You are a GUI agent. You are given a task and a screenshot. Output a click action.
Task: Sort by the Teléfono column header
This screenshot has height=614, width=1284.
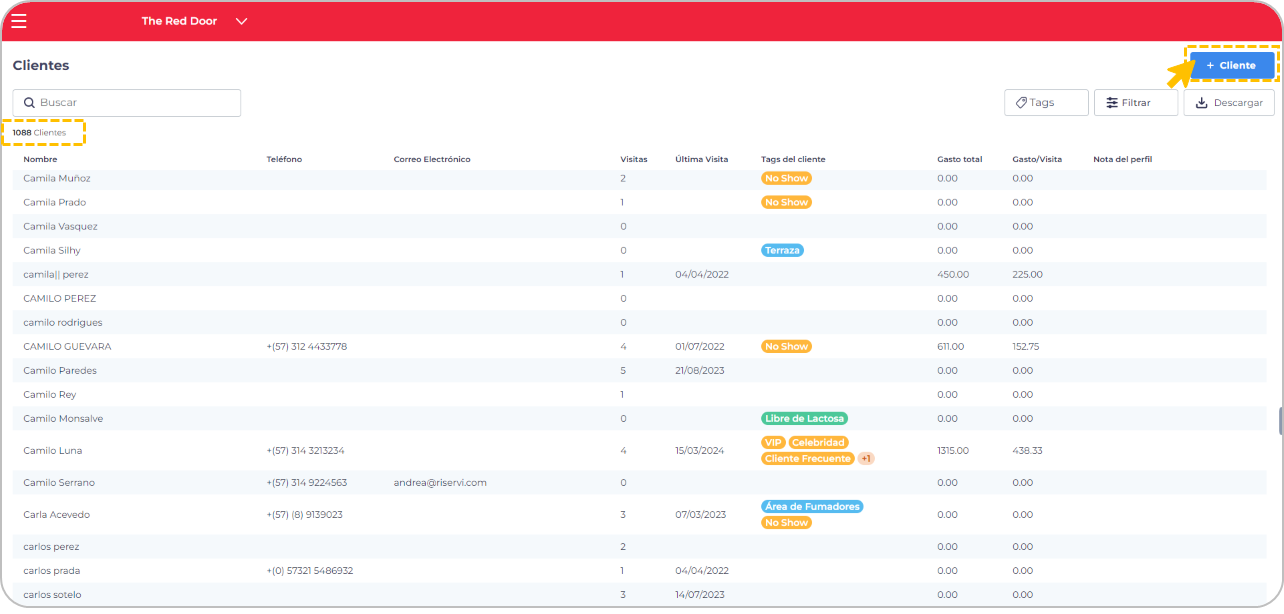[x=284, y=159]
